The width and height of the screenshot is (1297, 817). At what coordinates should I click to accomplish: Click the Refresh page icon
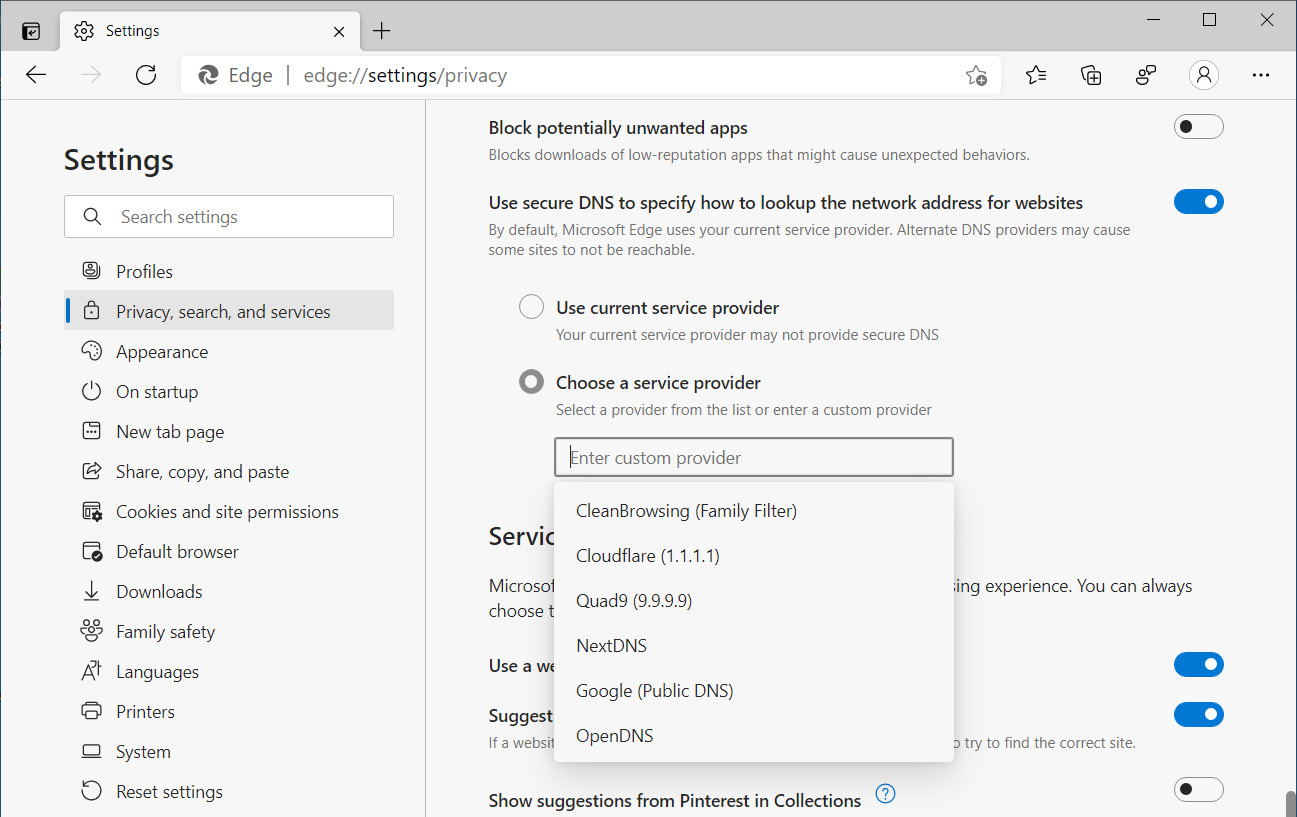(x=146, y=75)
